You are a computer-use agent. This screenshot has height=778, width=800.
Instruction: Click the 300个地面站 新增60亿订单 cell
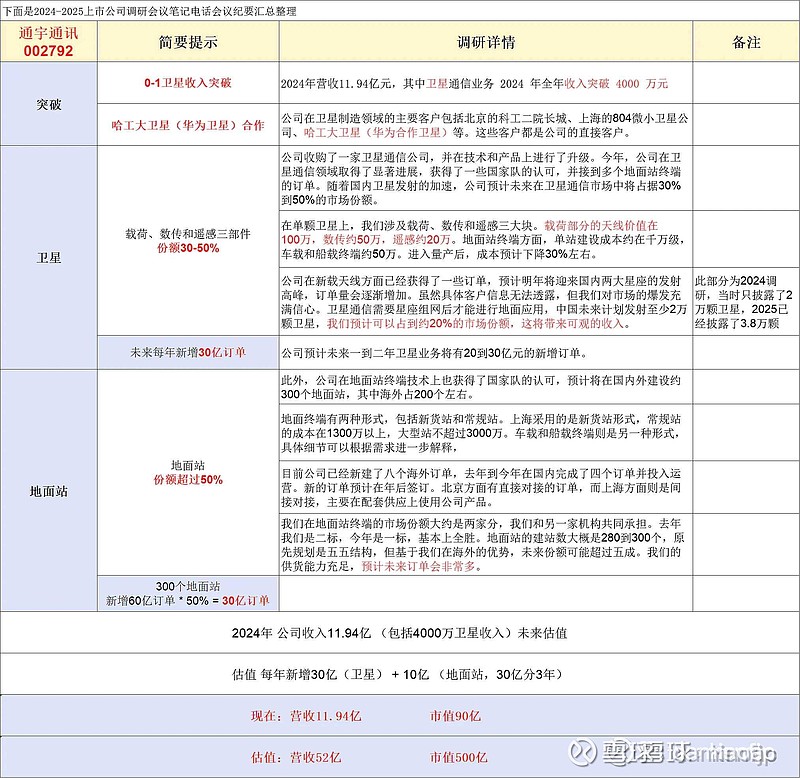(188, 593)
